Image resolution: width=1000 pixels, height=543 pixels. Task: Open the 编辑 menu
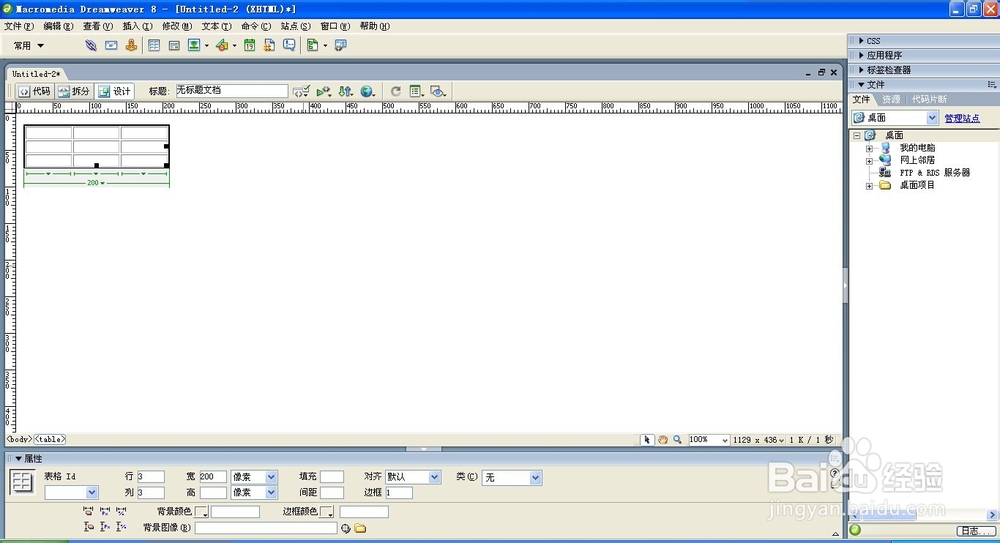(58, 26)
